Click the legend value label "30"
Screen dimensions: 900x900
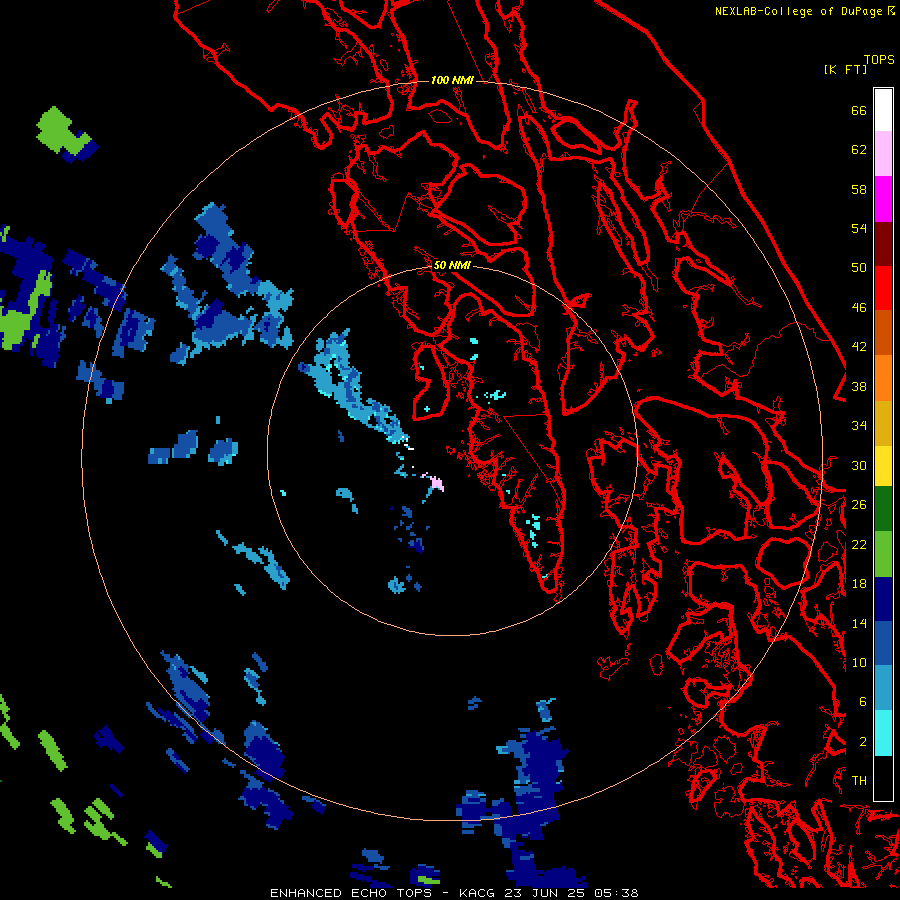point(859,465)
